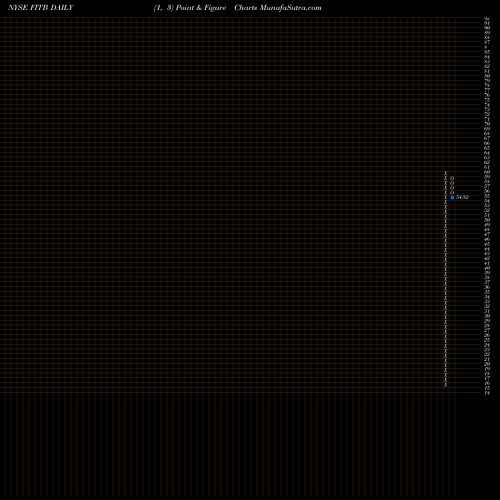Screen dimensions: 500x500
Task: Click the Point & Figure heading text
Action: tap(201, 8)
